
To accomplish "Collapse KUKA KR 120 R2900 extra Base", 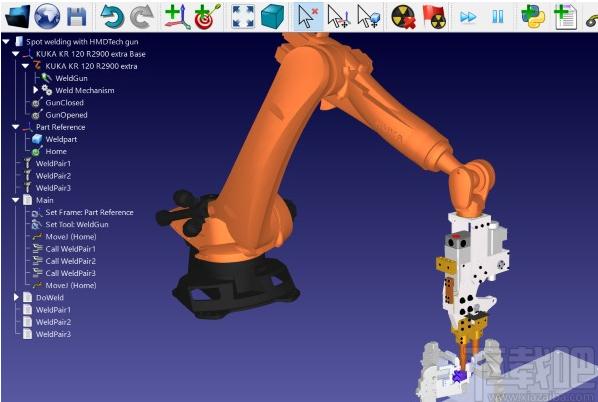I will tap(15, 54).
